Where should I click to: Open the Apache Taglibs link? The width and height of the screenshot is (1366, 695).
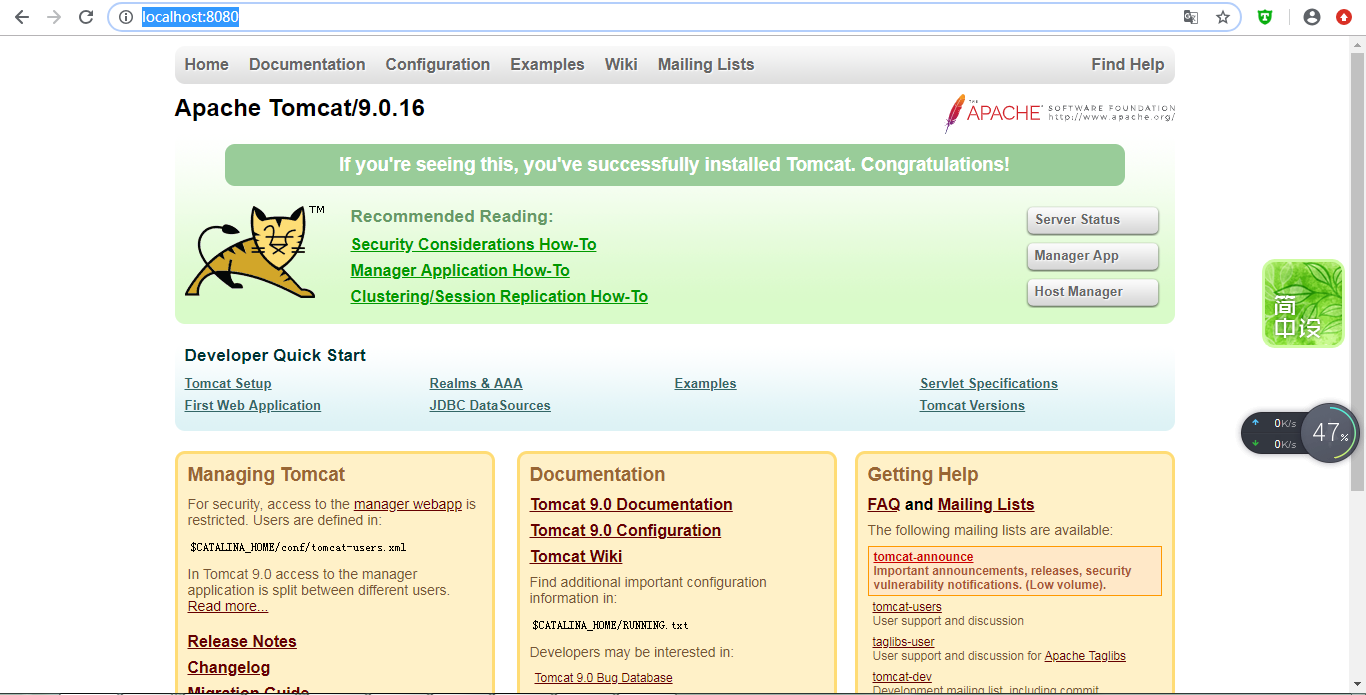coord(1085,656)
